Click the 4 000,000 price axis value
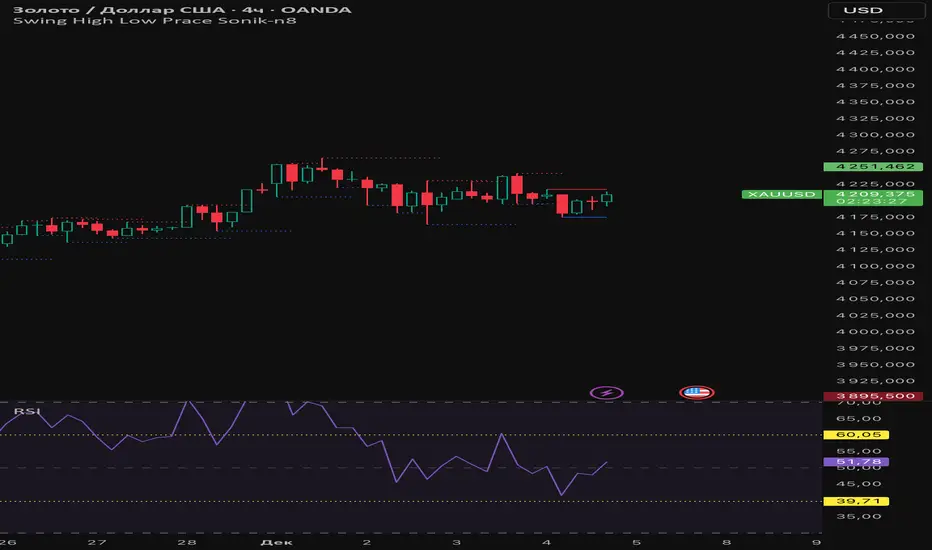The width and height of the screenshot is (932, 550). click(875, 332)
